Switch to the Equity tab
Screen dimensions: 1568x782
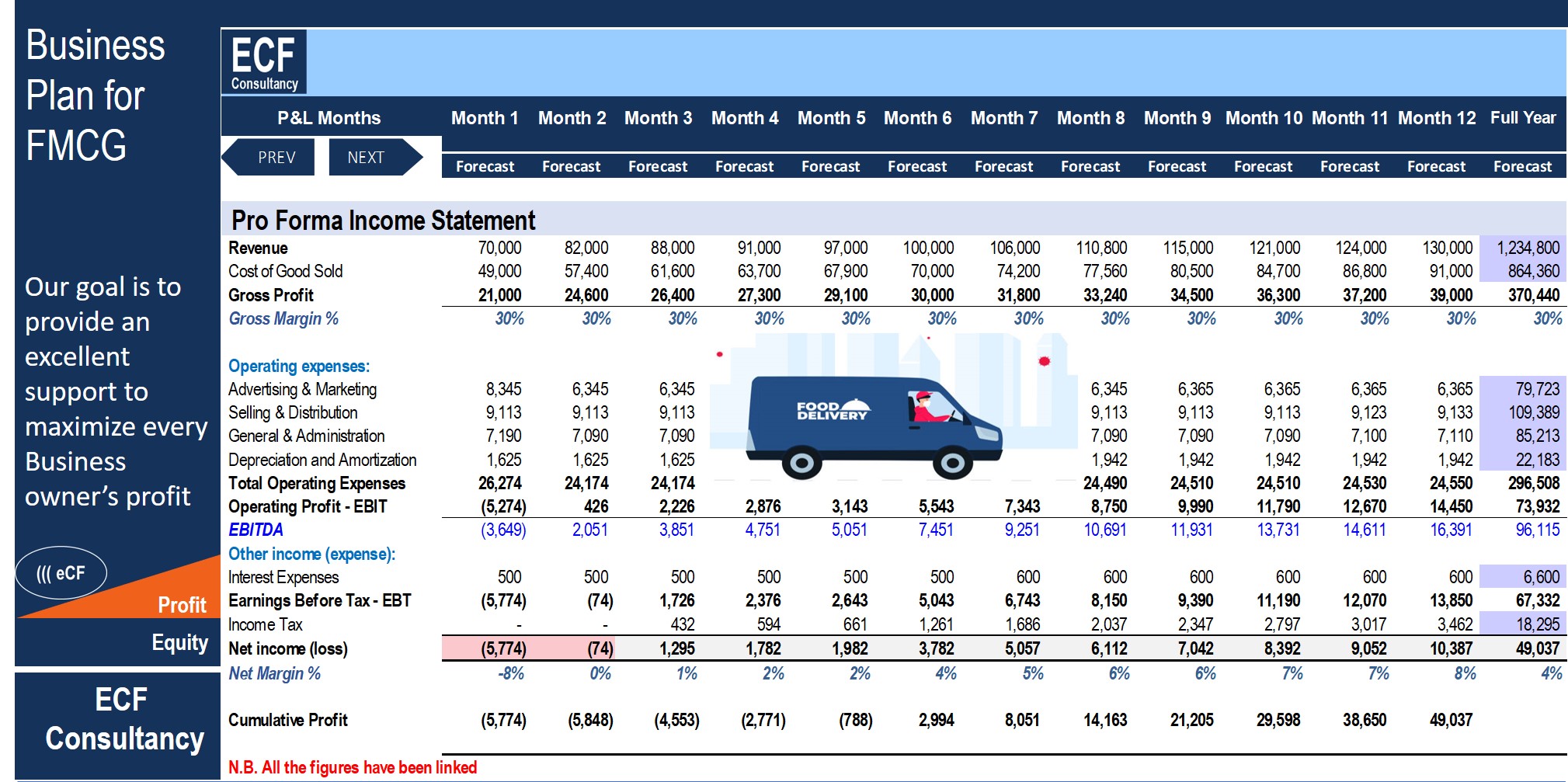coord(181,642)
